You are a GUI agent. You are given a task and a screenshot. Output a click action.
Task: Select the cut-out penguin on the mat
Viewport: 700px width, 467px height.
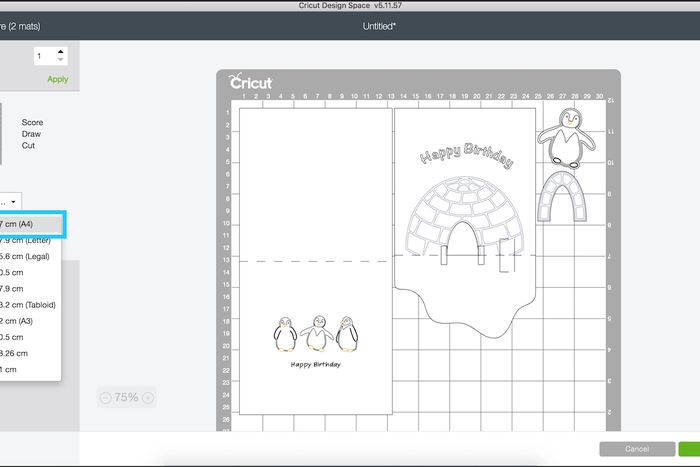tap(566, 138)
